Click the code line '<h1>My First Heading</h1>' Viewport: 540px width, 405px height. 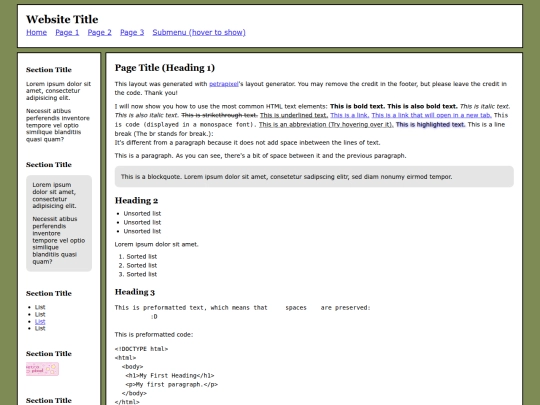[x=170, y=376]
